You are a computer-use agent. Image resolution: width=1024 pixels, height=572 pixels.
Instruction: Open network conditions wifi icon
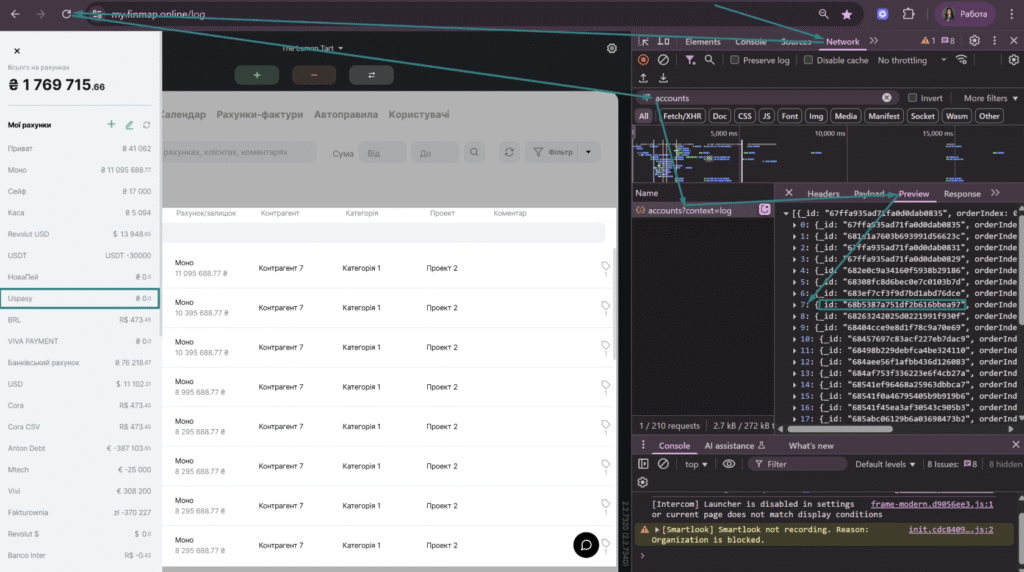[961, 59]
